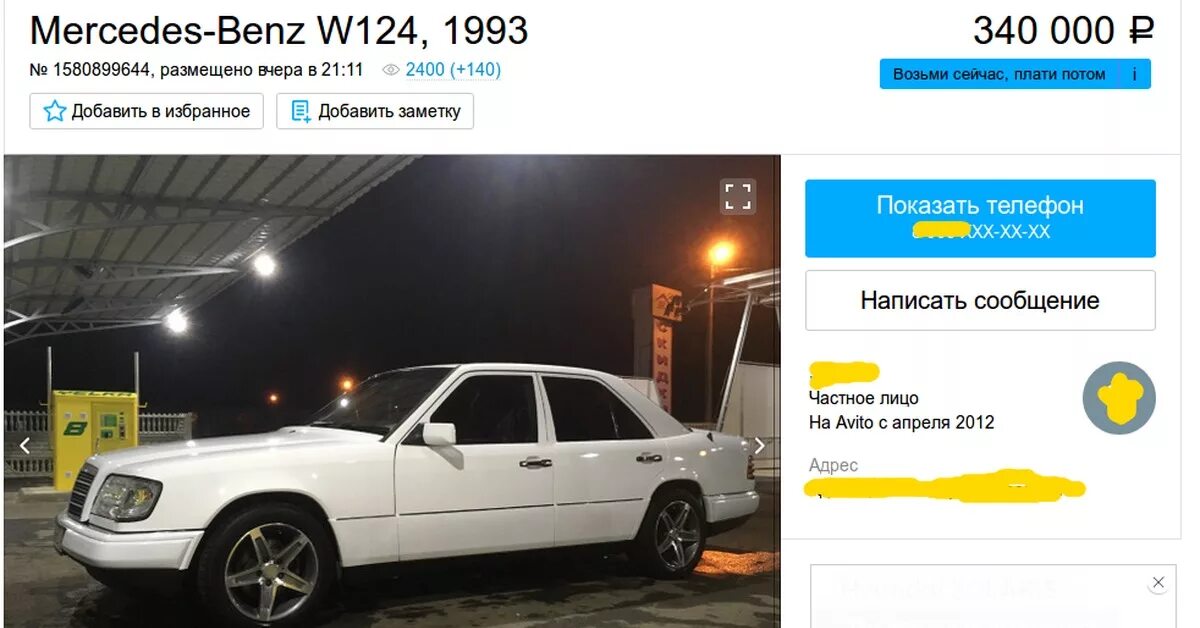This screenshot has width=1200, height=628.
Task: Open the Возьми сейчас, плати потом banner
Action: [x=1015, y=74]
